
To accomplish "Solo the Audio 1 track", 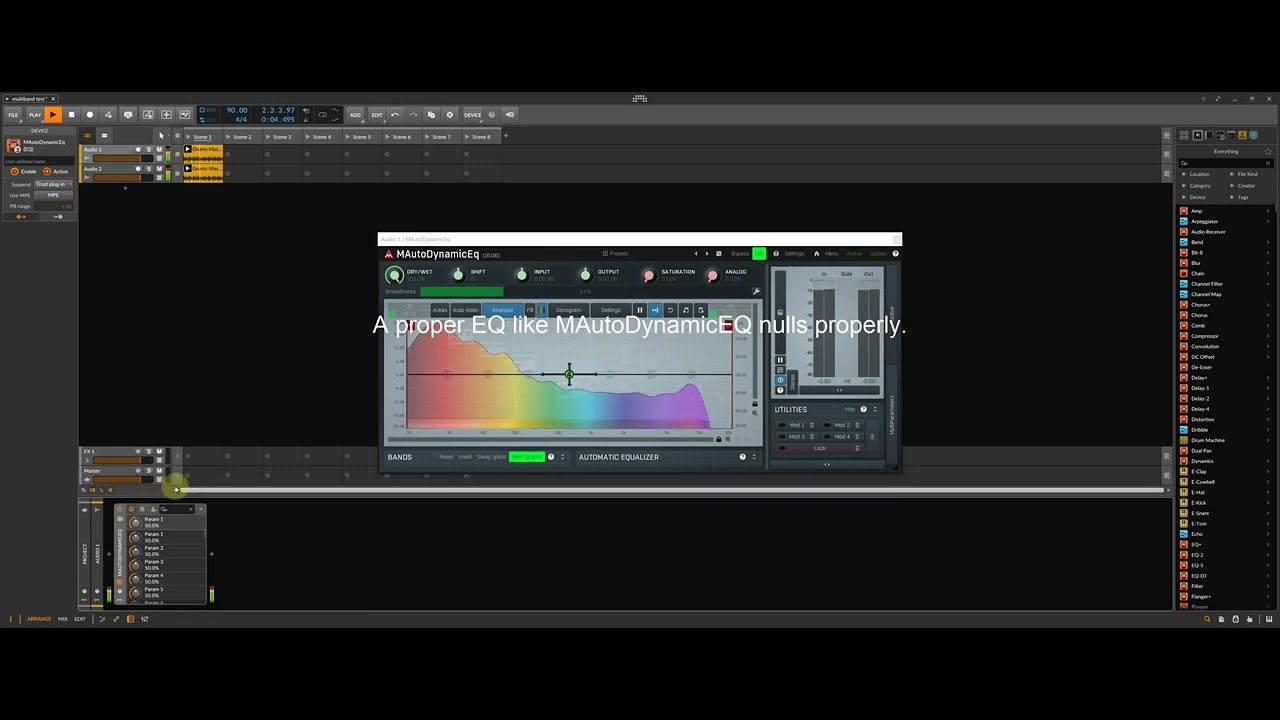I will tap(149, 150).
